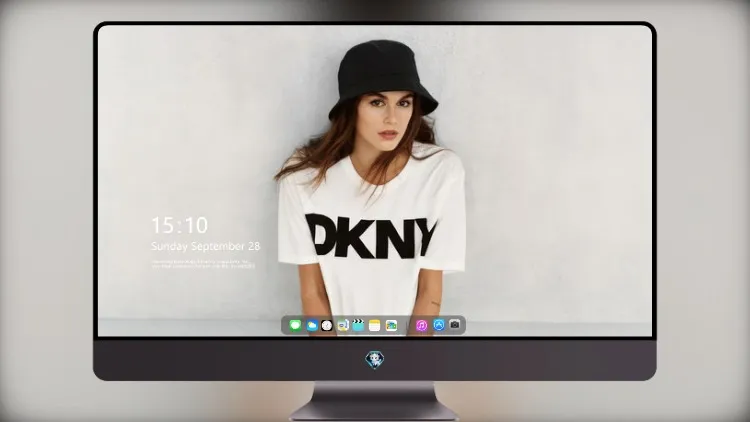The height and width of the screenshot is (422, 750).
Task: Open the Preview app icon in the dock
Action: click(342, 325)
